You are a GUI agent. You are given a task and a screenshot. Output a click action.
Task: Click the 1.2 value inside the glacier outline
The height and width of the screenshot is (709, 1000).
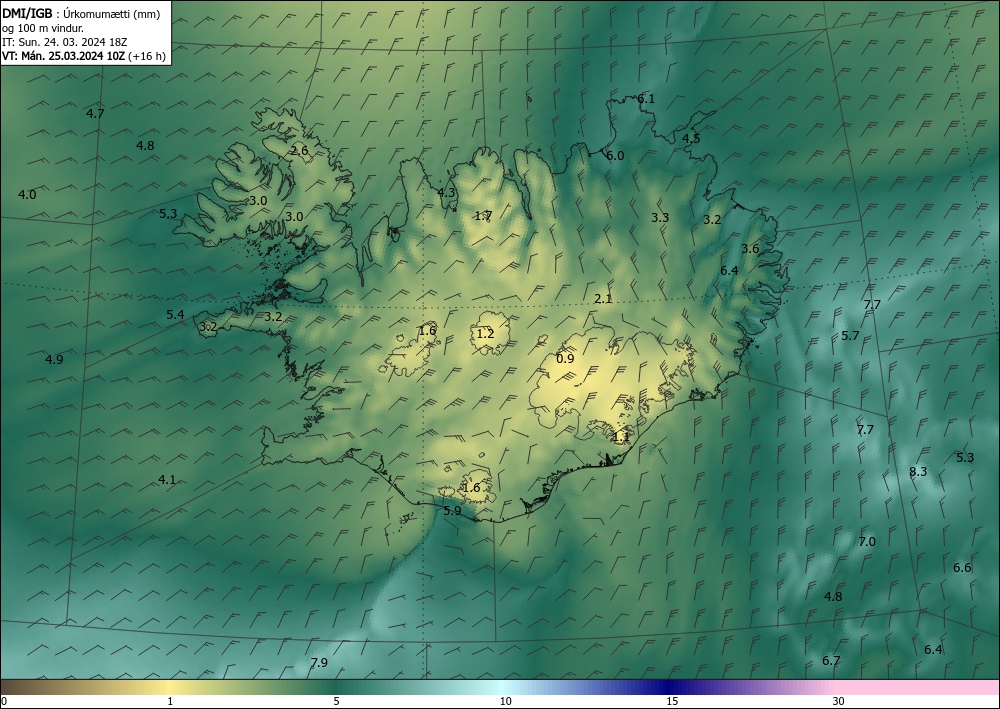[485, 333]
